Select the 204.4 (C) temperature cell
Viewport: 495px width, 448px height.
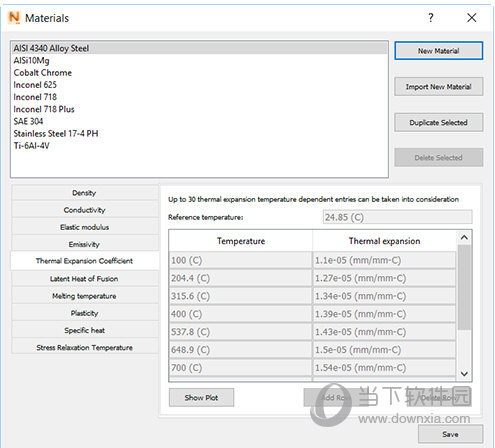pyautogui.click(x=240, y=278)
